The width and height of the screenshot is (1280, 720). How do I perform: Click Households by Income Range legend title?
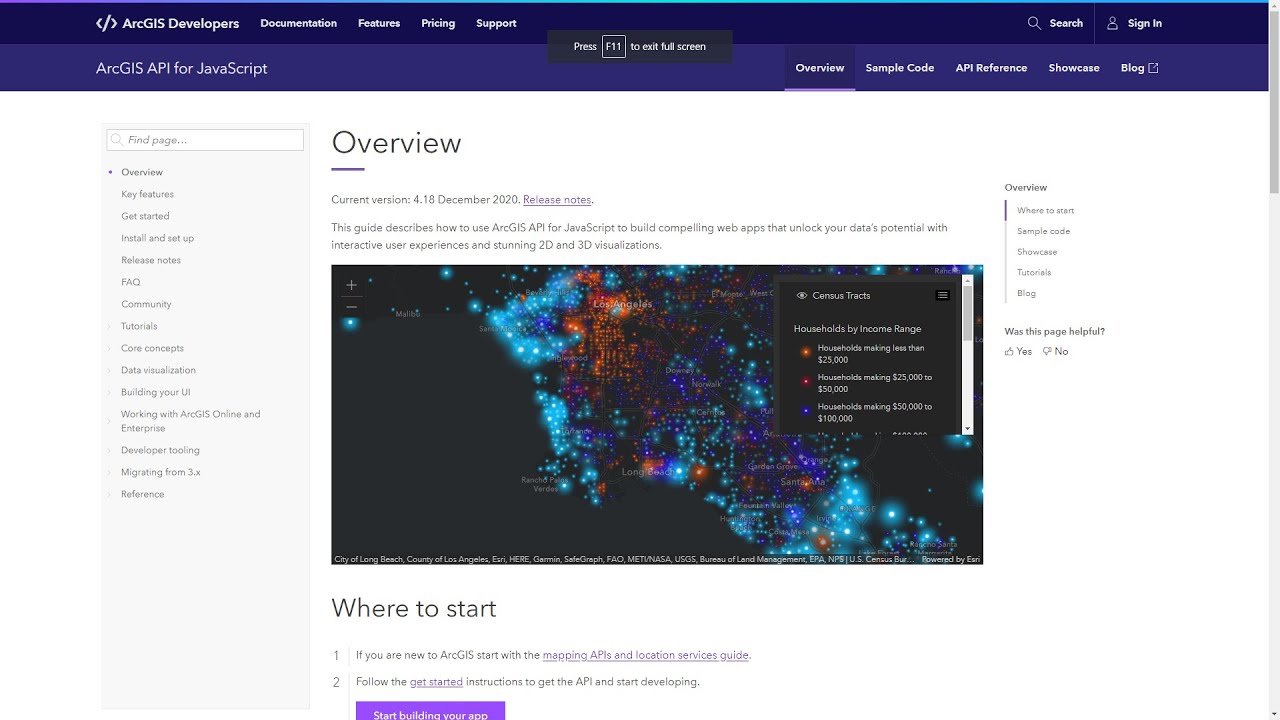tap(857, 329)
